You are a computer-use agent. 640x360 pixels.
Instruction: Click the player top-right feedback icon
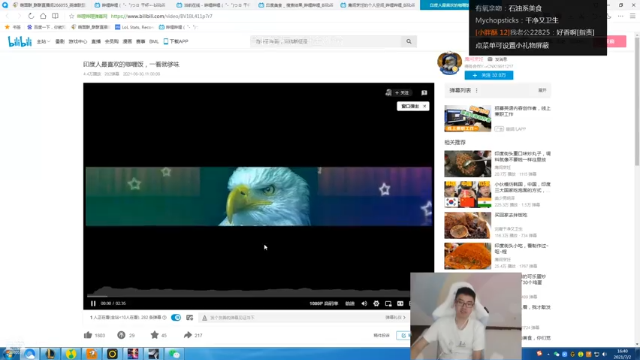click(x=424, y=93)
